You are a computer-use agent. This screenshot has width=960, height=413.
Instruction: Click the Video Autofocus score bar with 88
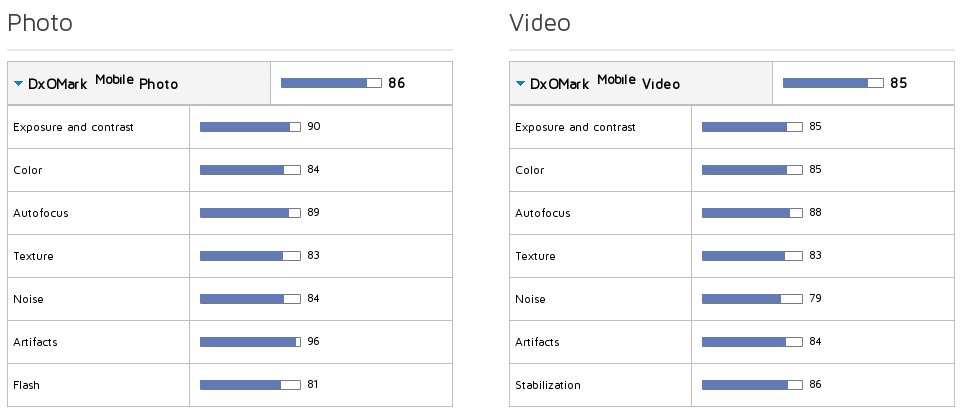[x=752, y=213]
